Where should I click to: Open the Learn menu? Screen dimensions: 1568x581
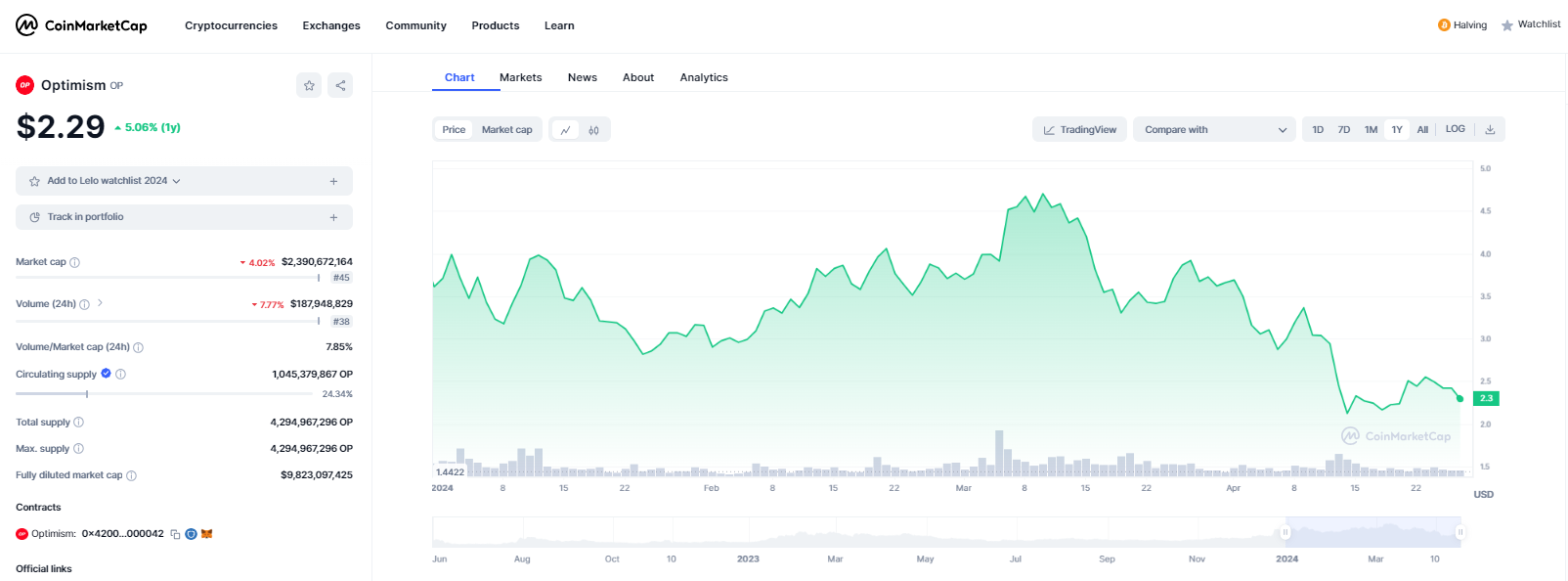click(559, 25)
